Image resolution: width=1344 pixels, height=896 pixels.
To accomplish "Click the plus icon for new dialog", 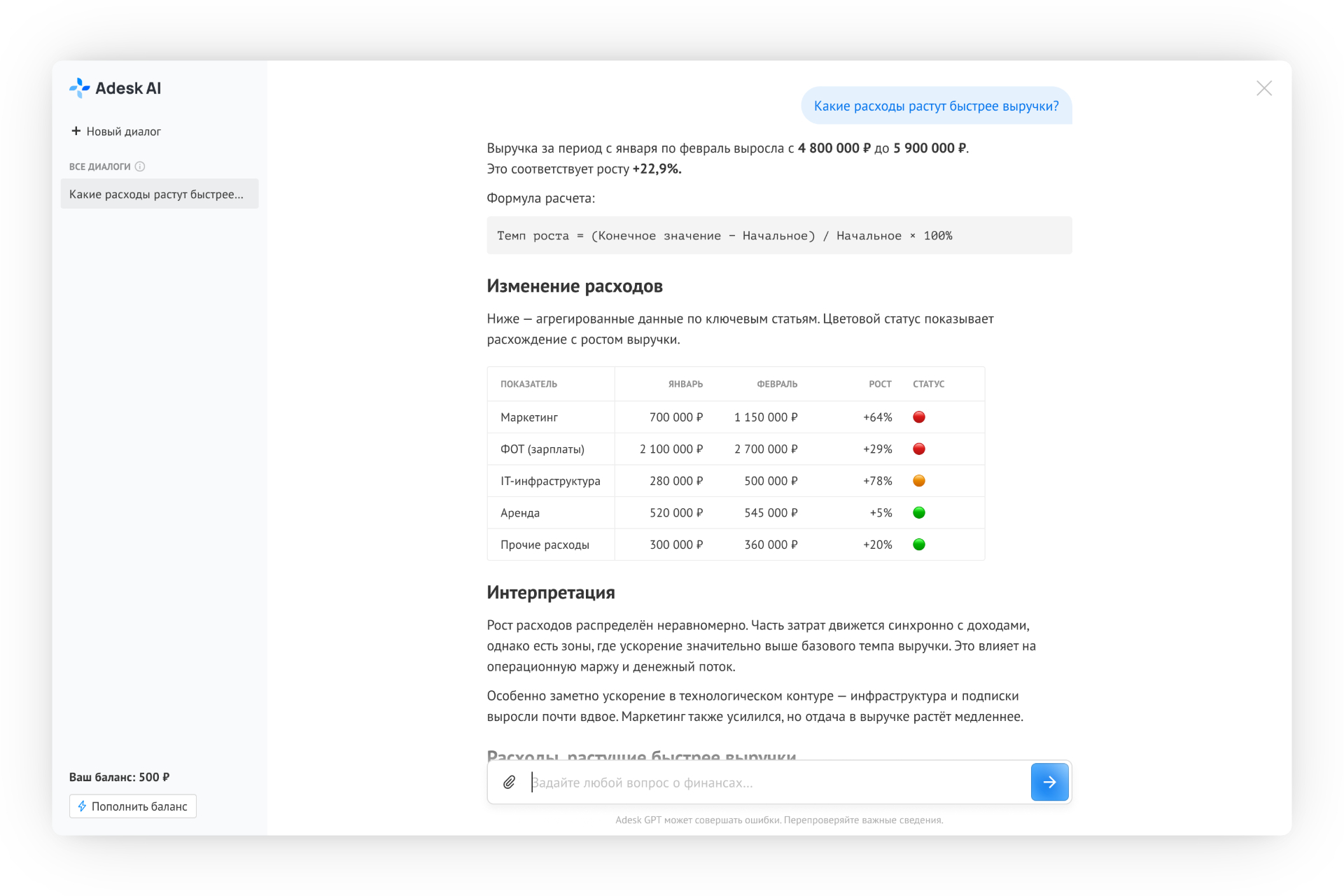I will click(x=76, y=131).
